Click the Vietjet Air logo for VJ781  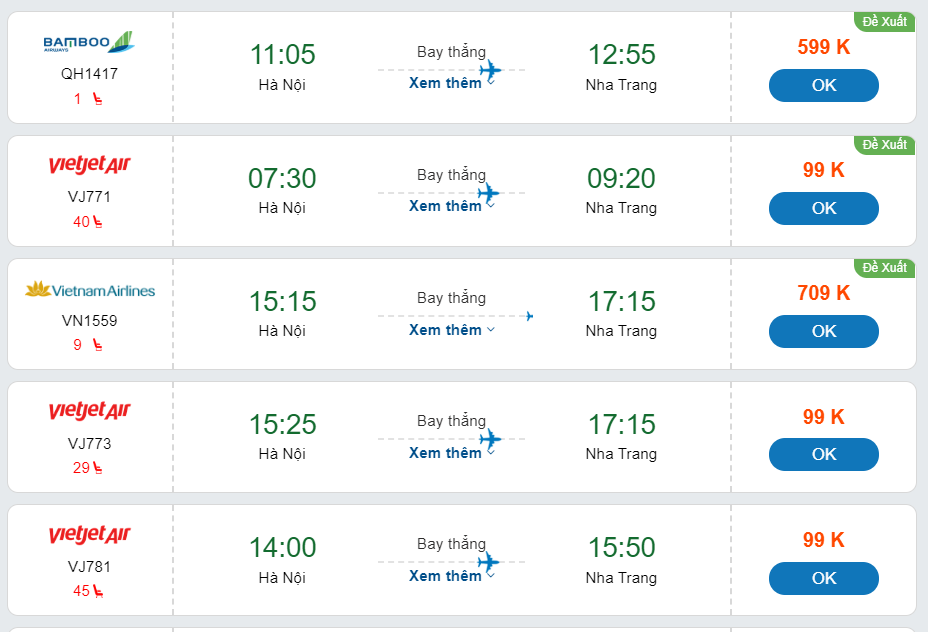pyautogui.click(x=90, y=535)
